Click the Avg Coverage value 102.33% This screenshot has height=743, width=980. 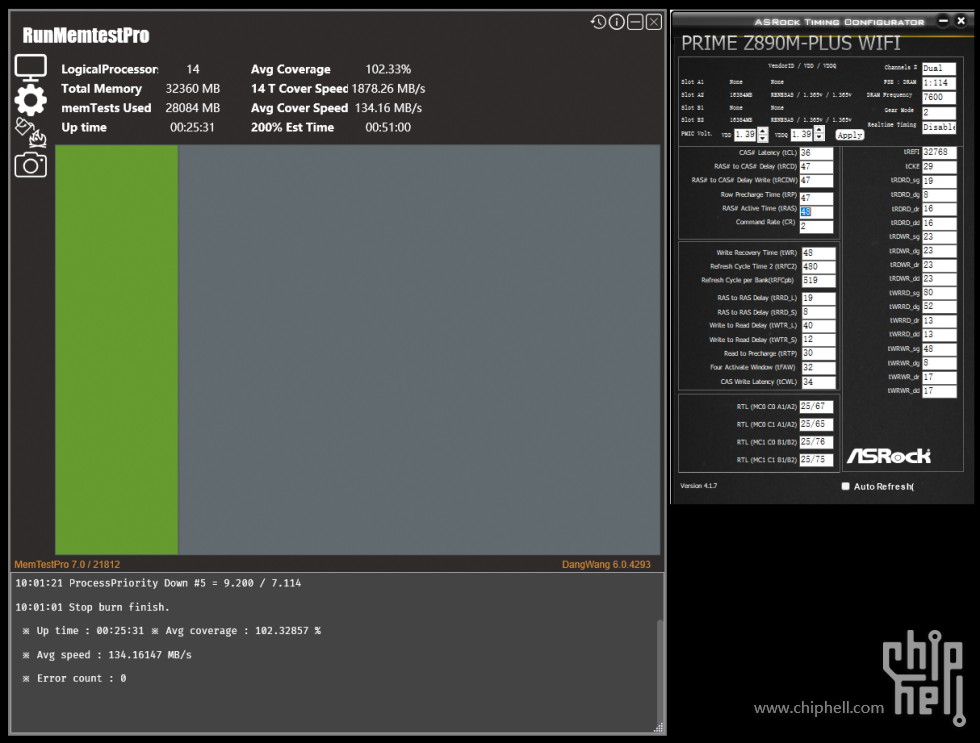click(388, 69)
